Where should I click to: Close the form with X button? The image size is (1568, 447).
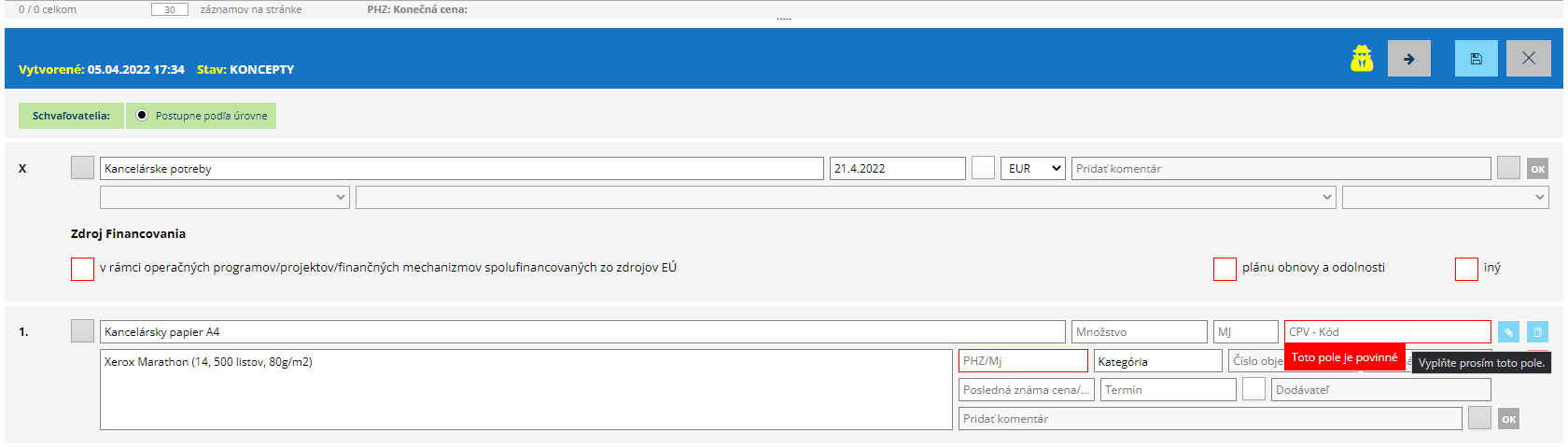1528,59
